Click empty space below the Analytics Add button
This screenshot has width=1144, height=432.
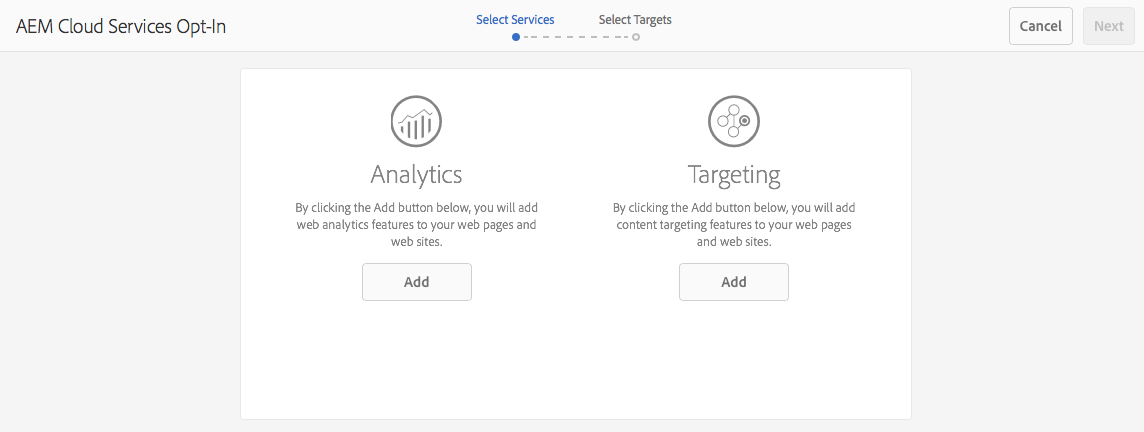[x=416, y=360]
